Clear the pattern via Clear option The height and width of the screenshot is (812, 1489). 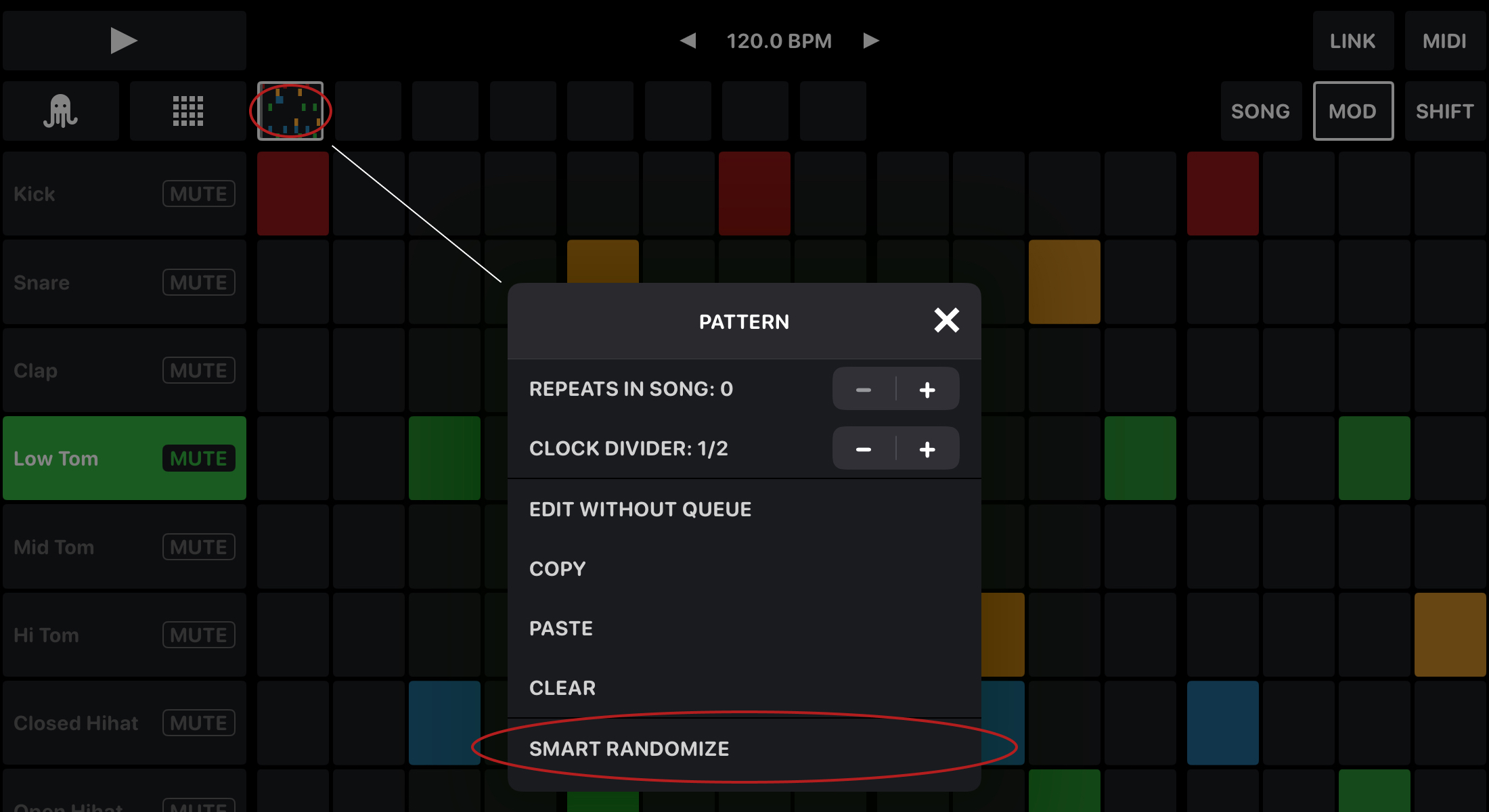point(562,688)
